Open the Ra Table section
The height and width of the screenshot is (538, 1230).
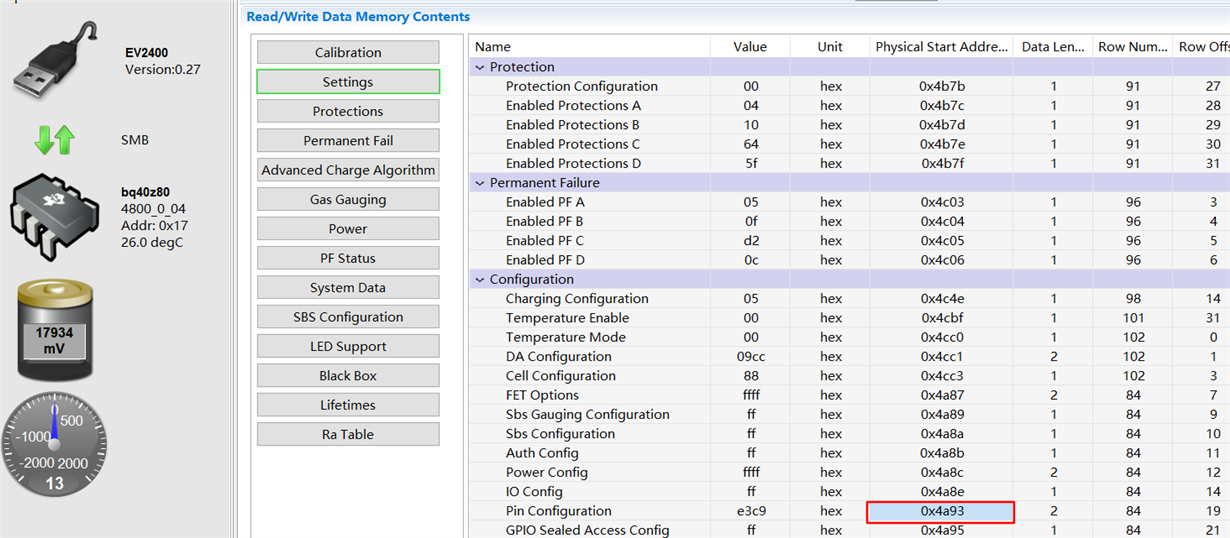point(348,434)
